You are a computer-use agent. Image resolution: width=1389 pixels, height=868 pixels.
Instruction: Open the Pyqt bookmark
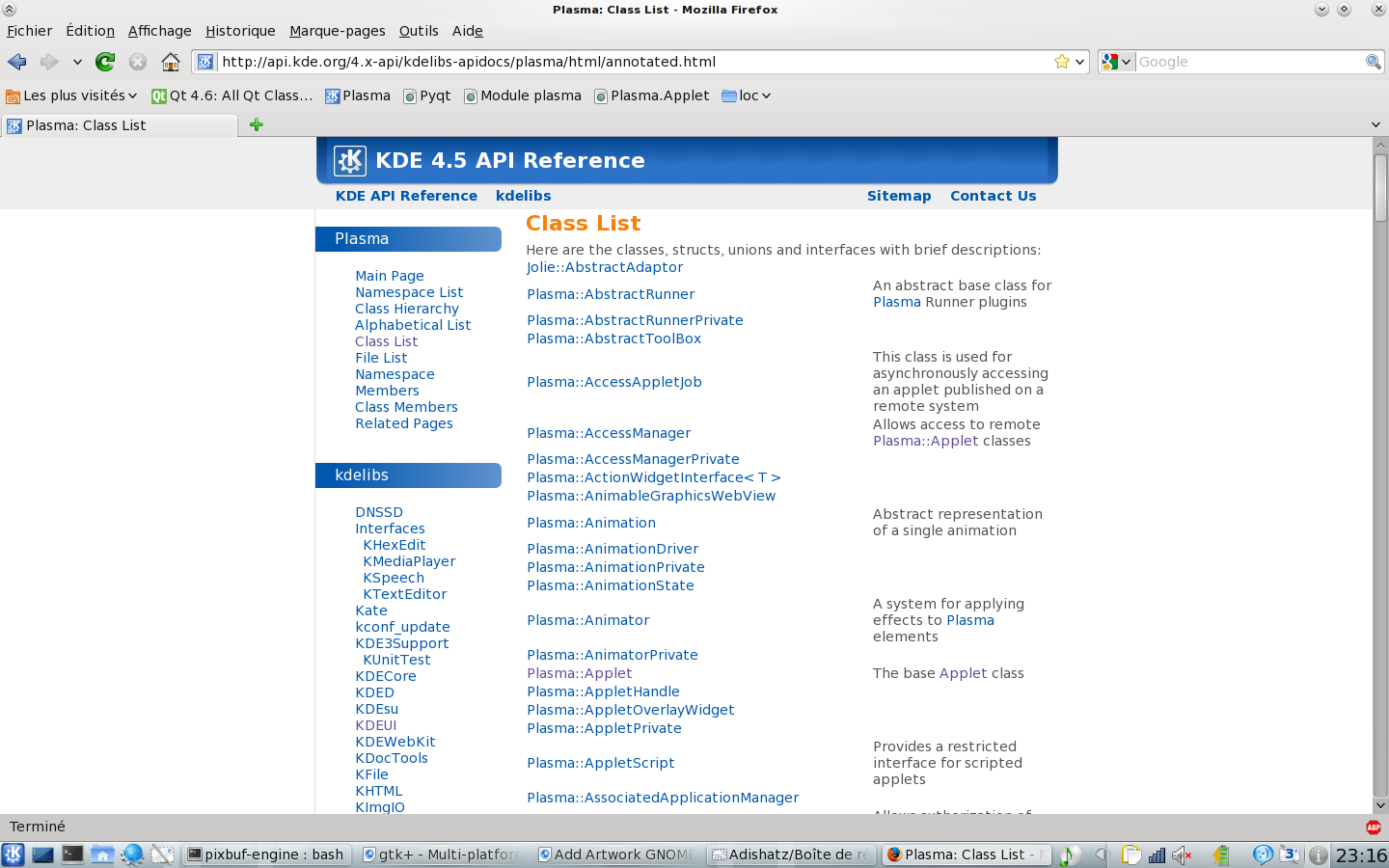427,95
